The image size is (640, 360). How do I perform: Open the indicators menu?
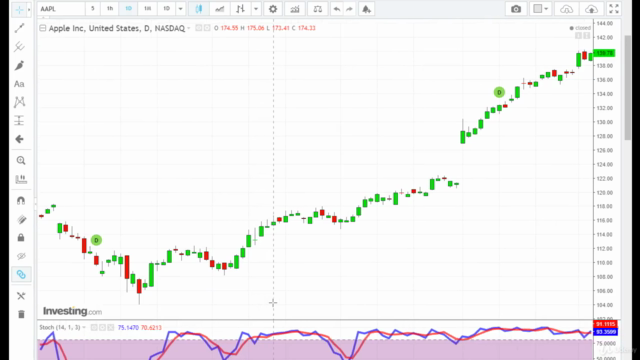pyautogui.click(x=295, y=9)
